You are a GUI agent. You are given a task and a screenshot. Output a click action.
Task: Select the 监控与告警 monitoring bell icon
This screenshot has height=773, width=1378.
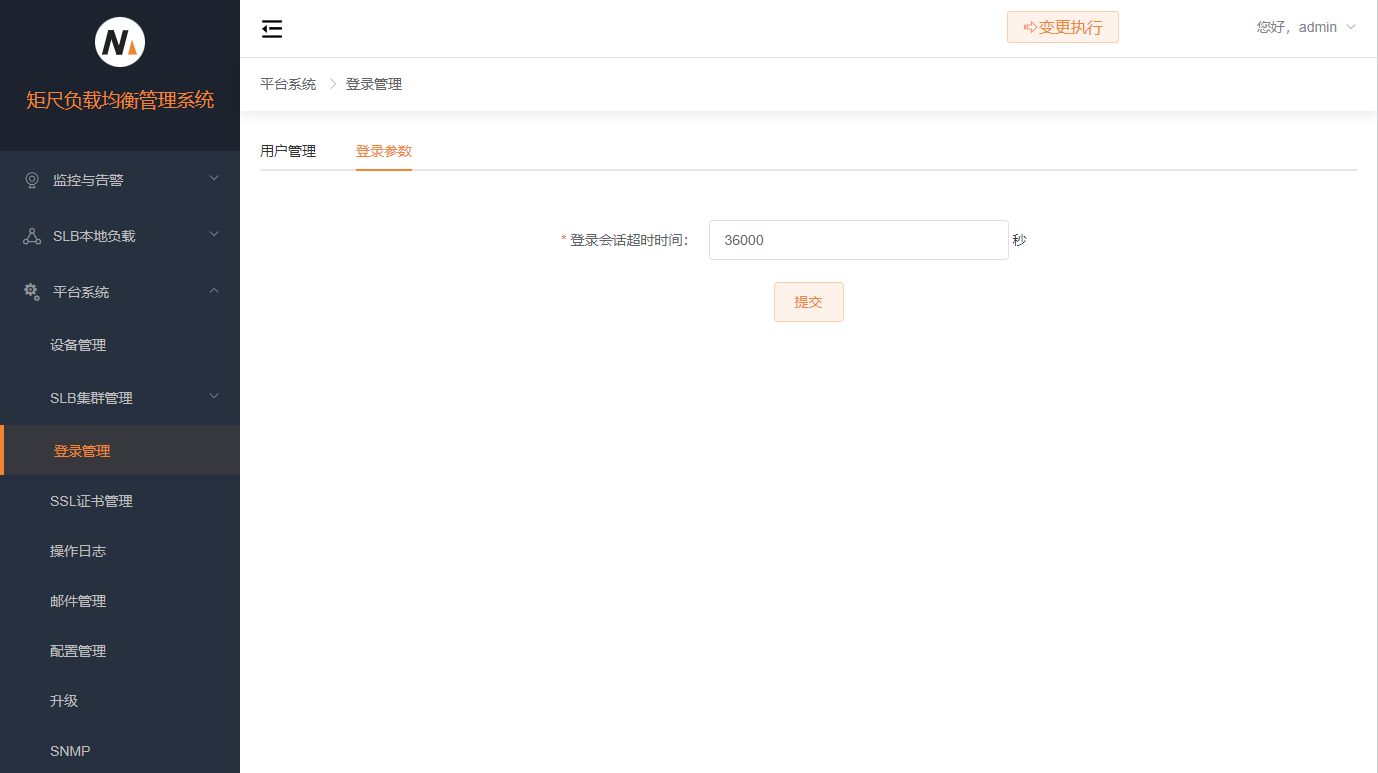[30, 179]
